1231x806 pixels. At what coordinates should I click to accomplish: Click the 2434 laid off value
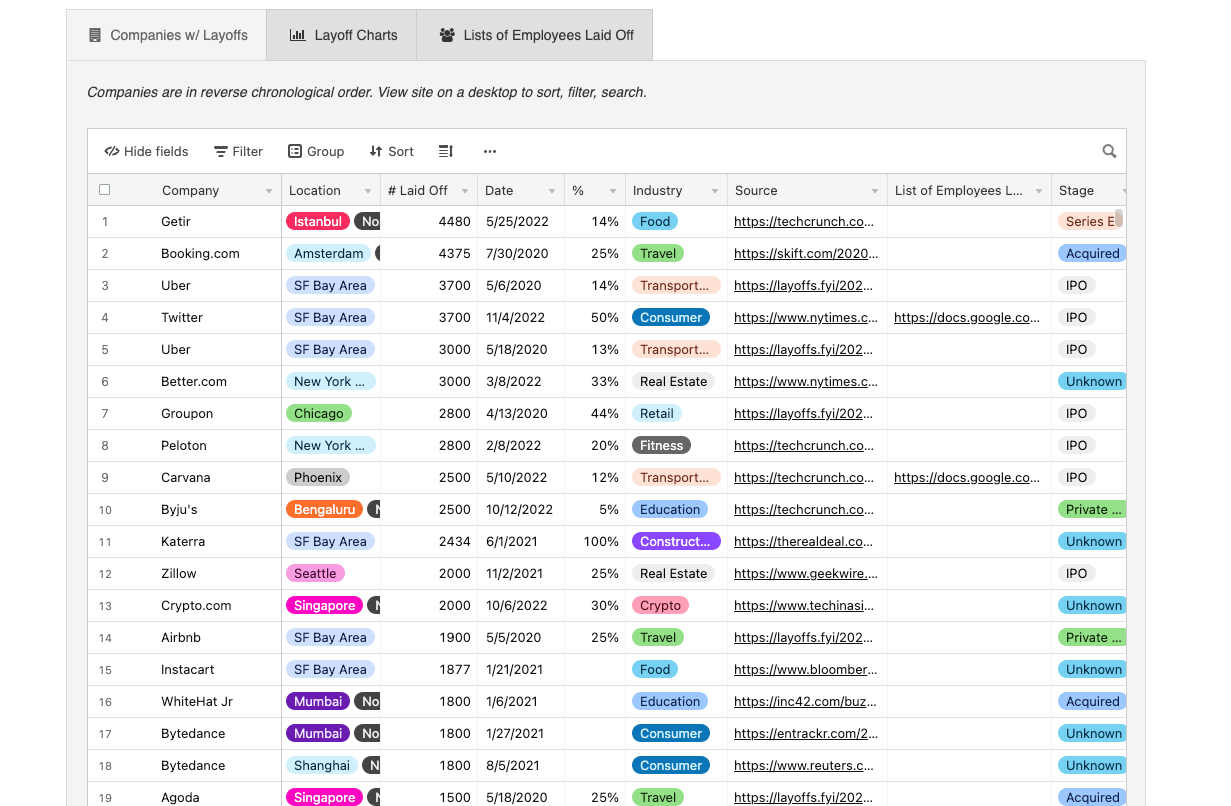coord(454,542)
